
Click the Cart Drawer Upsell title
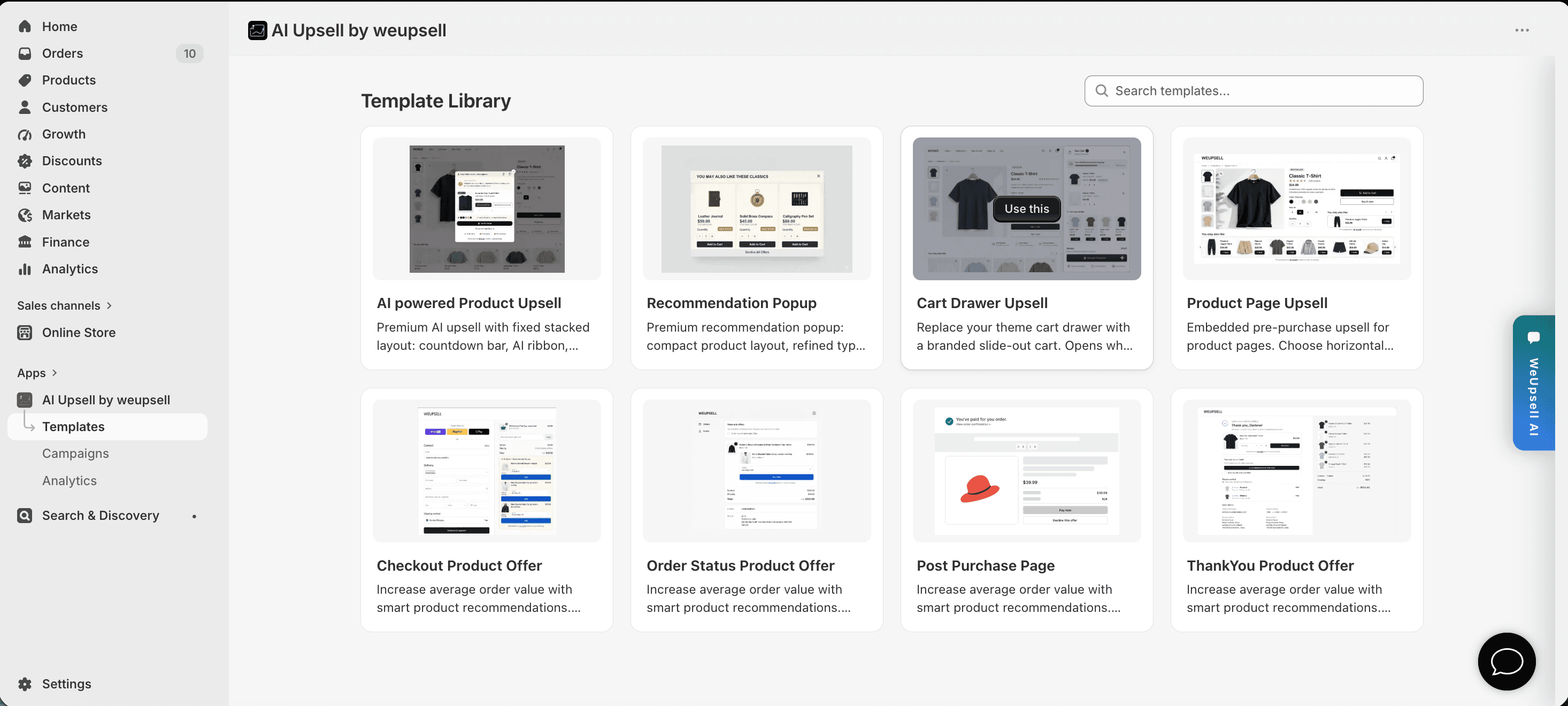982,303
